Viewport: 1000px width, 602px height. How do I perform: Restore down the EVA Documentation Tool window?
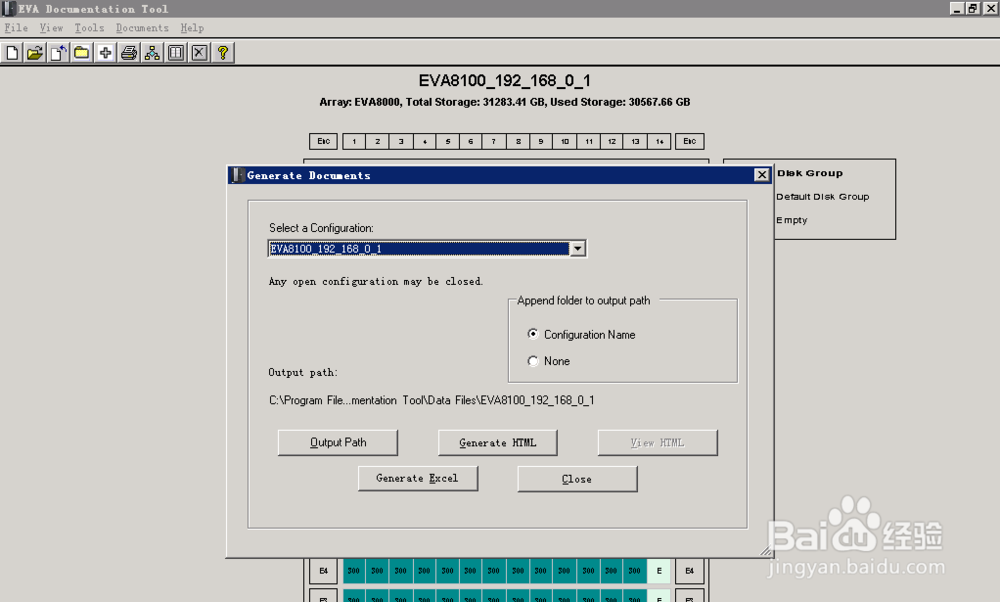[973, 8]
